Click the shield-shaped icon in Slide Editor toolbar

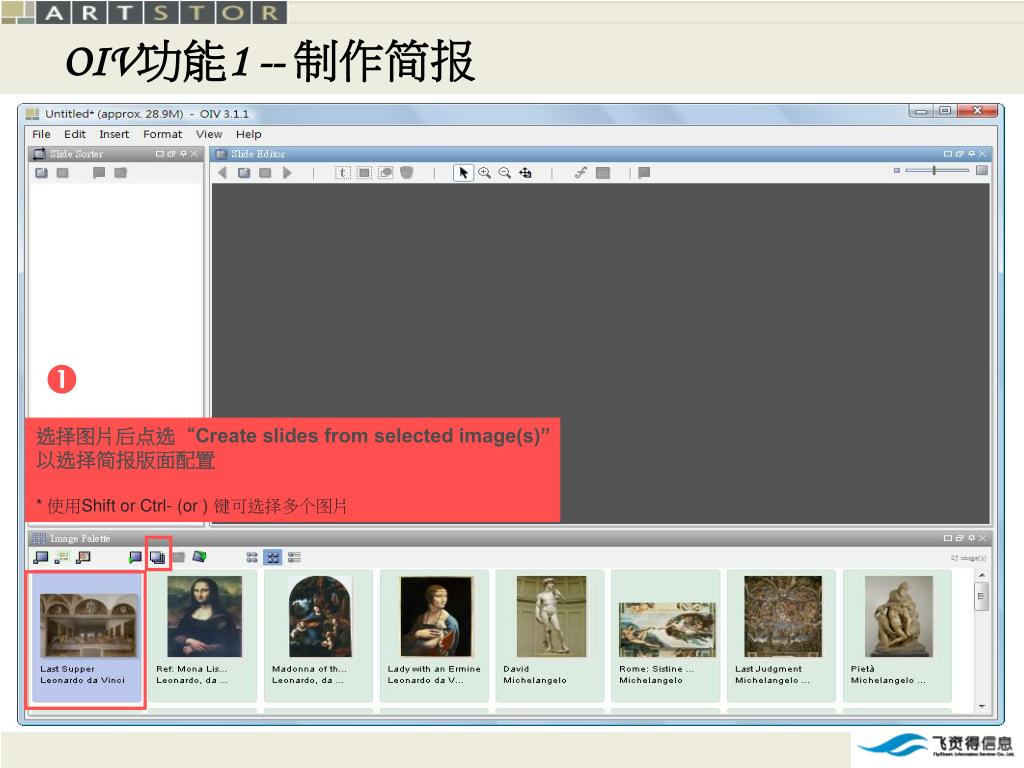pyautogui.click(x=406, y=172)
